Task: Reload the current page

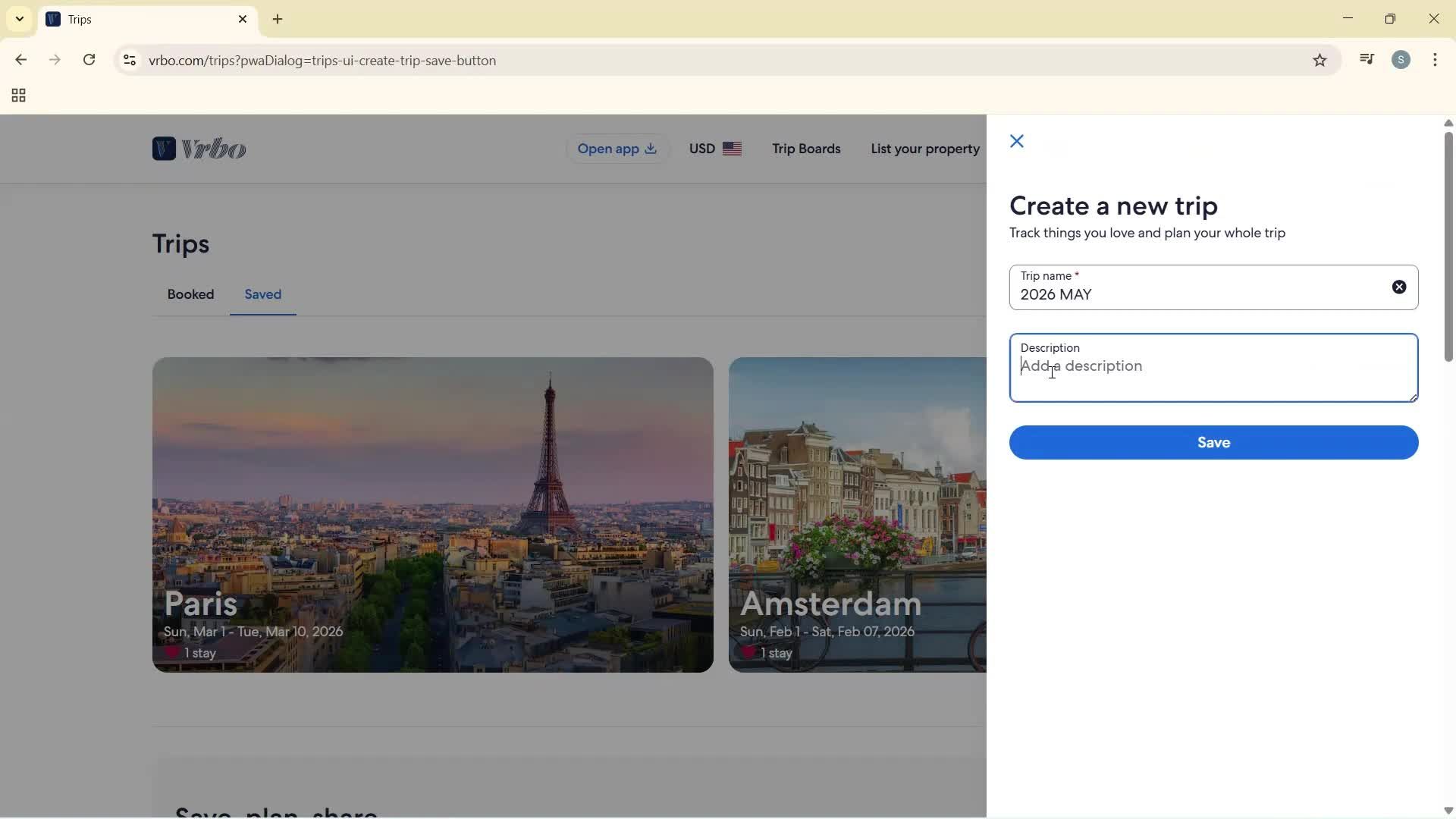Action: [x=89, y=60]
